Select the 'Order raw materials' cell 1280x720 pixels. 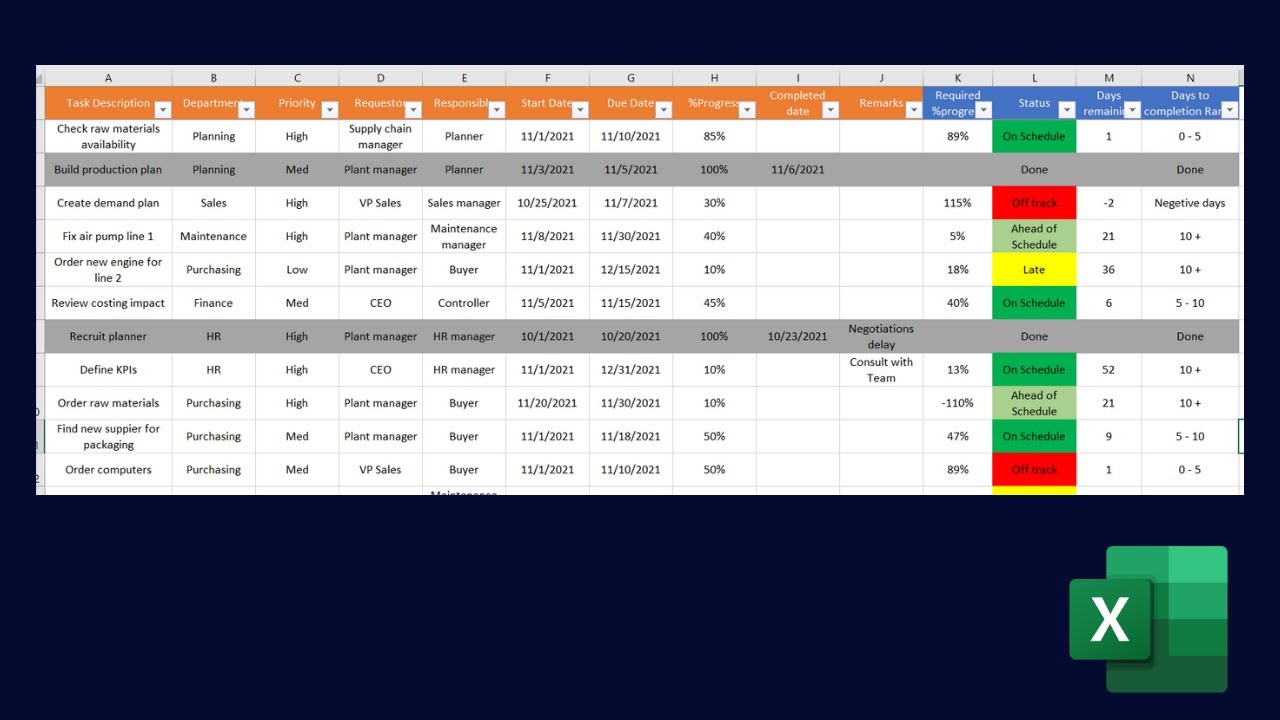[108, 403]
